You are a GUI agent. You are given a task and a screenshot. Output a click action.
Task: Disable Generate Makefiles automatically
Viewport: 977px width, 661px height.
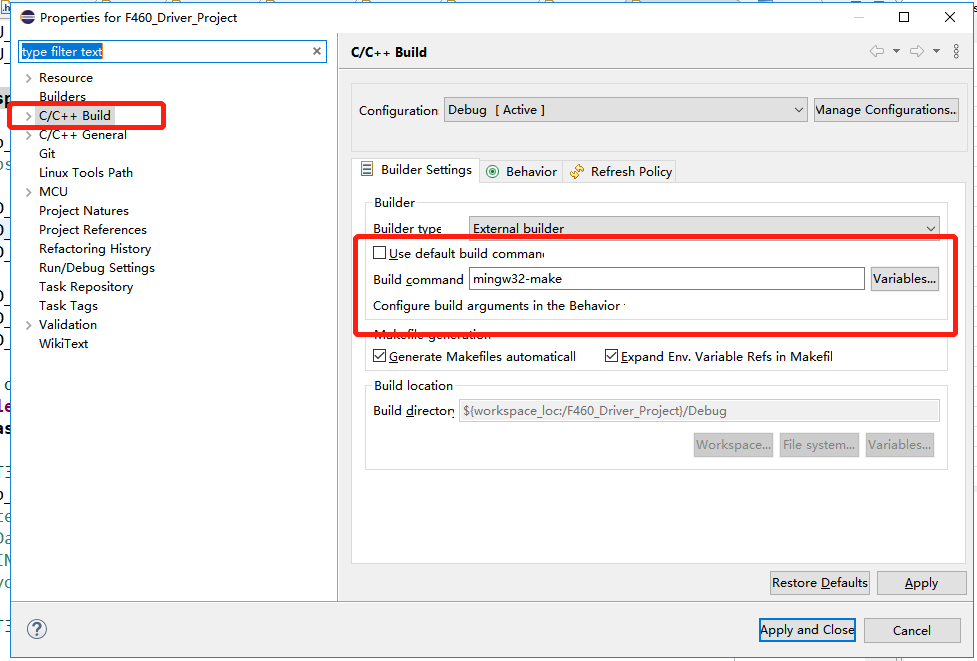(379, 356)
